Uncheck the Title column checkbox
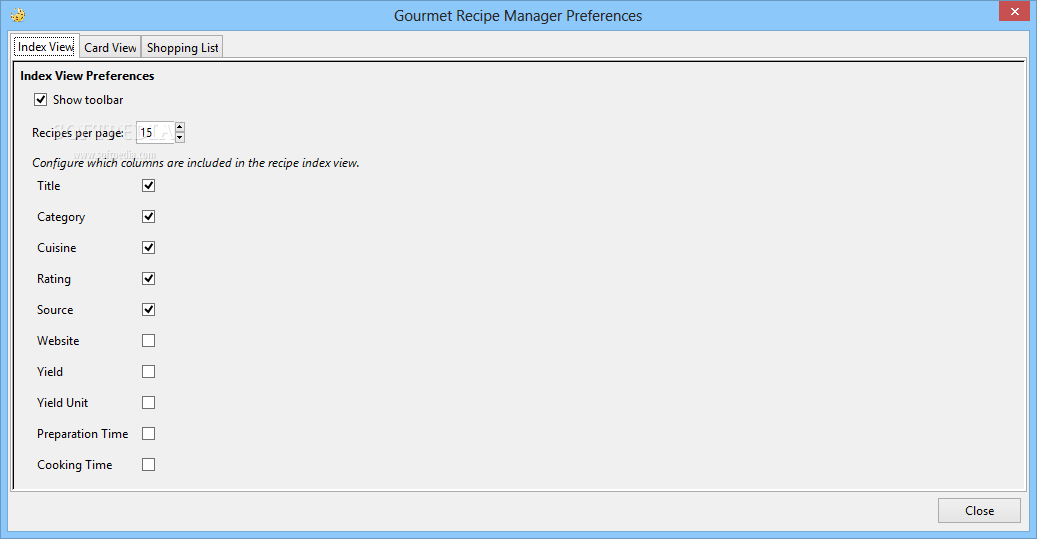Screen dimensions: 1037x539 pyautogui.click(x=149, y=186)
